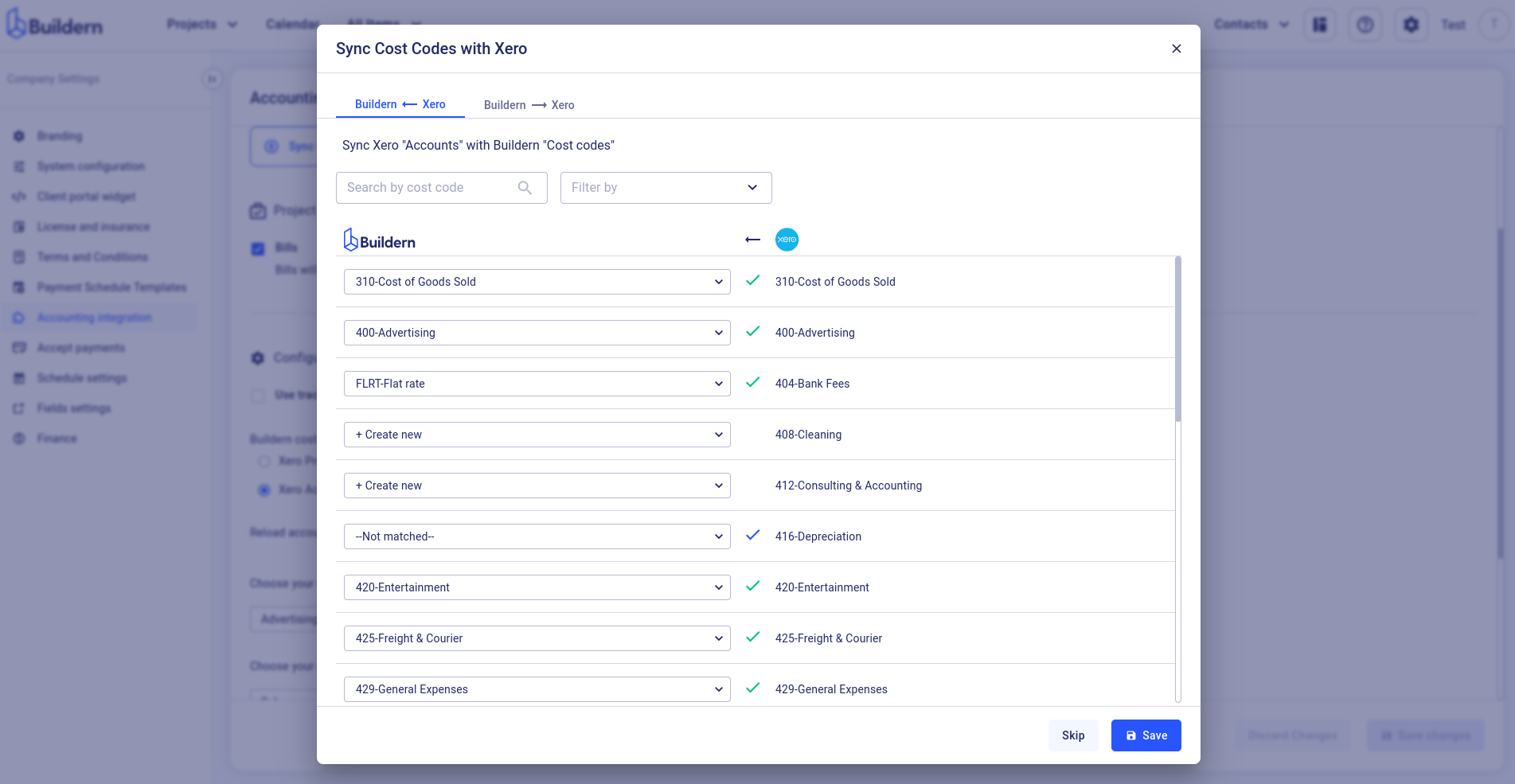Click the Buildern logo in top-left header
The width and height of the screenshot is (1515, 784).
pos(55,25)
